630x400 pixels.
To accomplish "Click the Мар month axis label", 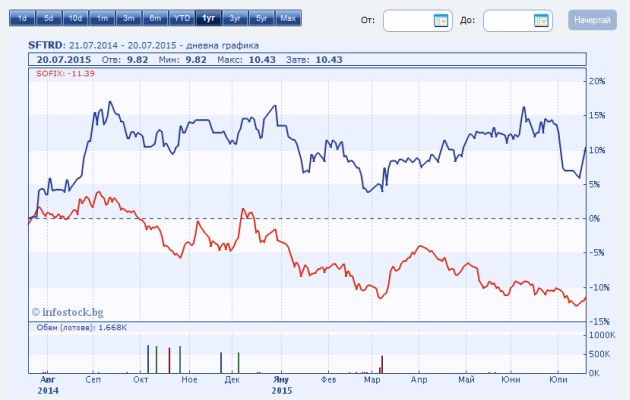I will coord(372,380).
